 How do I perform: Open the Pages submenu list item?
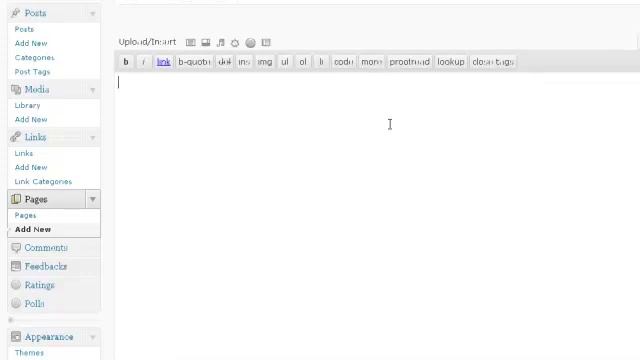click(25, 215)
